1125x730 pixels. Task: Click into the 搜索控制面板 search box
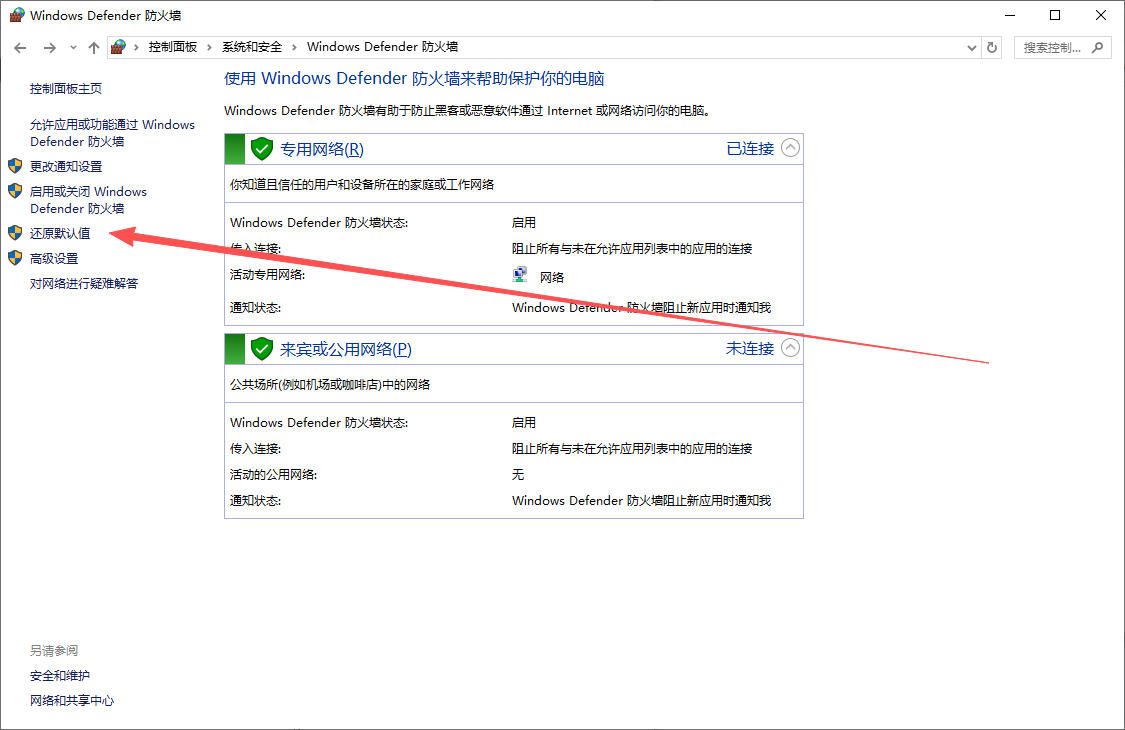coord(1052,47)
